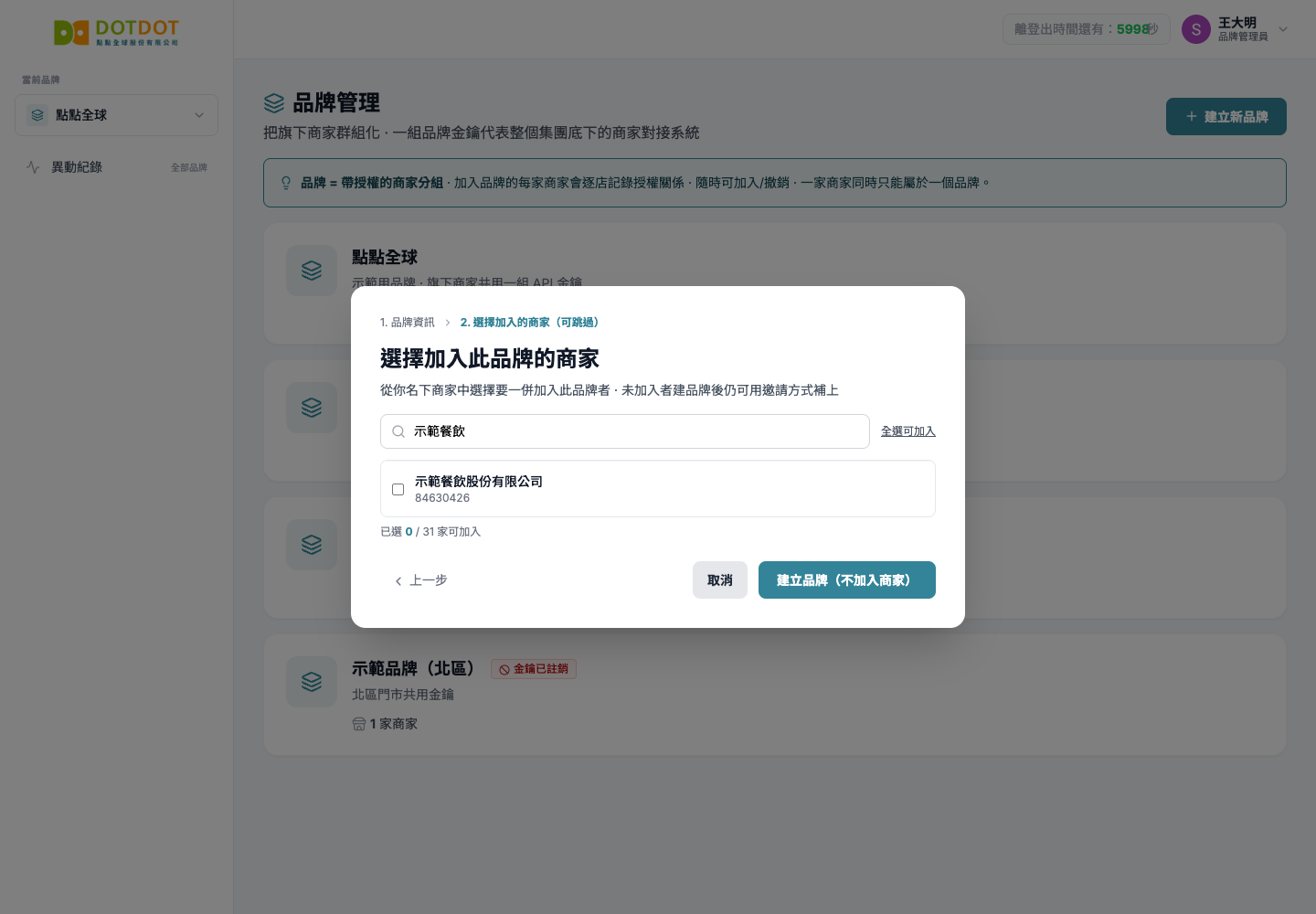Go back with 上一步
Image resolution: width=1316 pixels, height=914 pixels.
[x=420, y=580]
